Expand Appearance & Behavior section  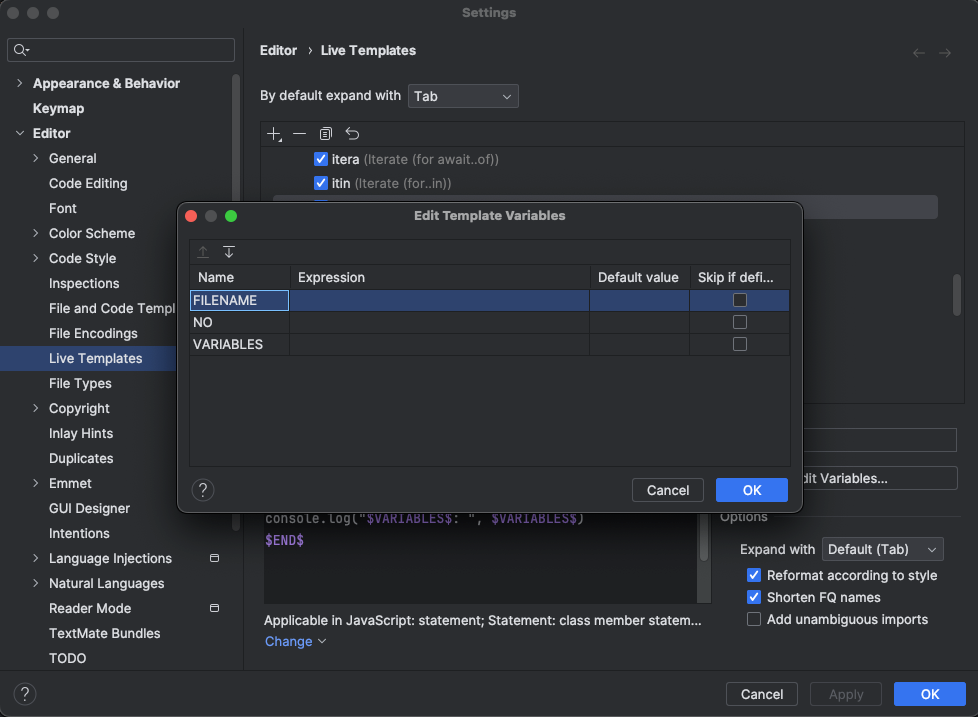[x=19, y=83]
